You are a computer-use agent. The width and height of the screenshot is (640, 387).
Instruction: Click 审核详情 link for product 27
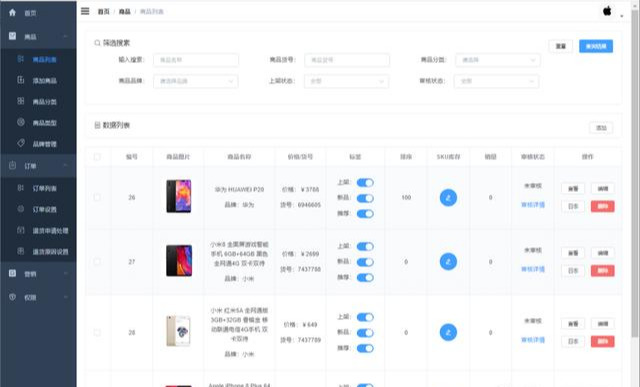(533, 269)
